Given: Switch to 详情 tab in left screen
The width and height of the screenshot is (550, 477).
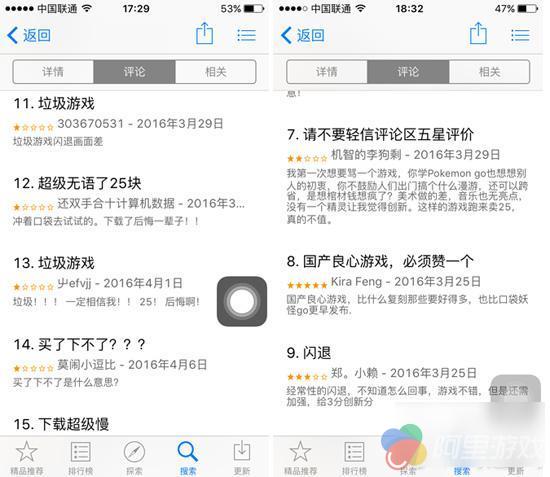Looking at the screenshot, I should coord(53,72).
